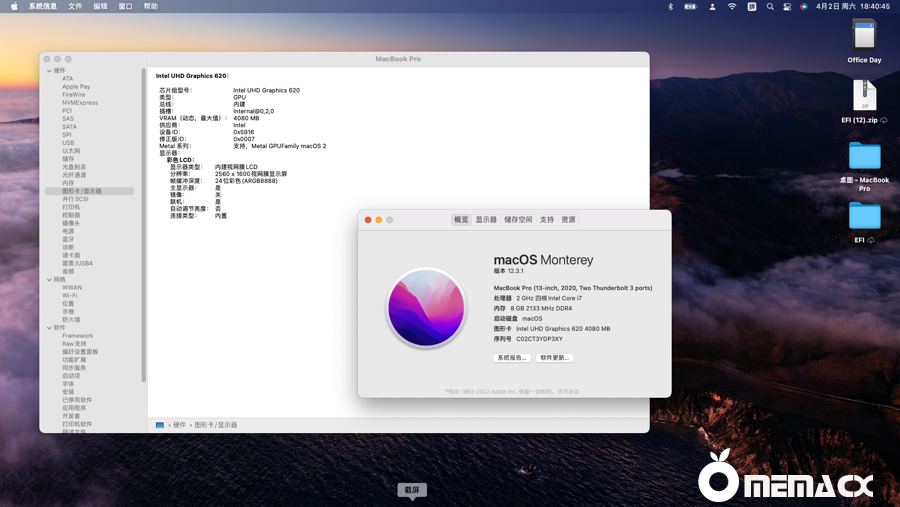
Task: Switch to the 储存空间 tab
Action: (518, 220)
